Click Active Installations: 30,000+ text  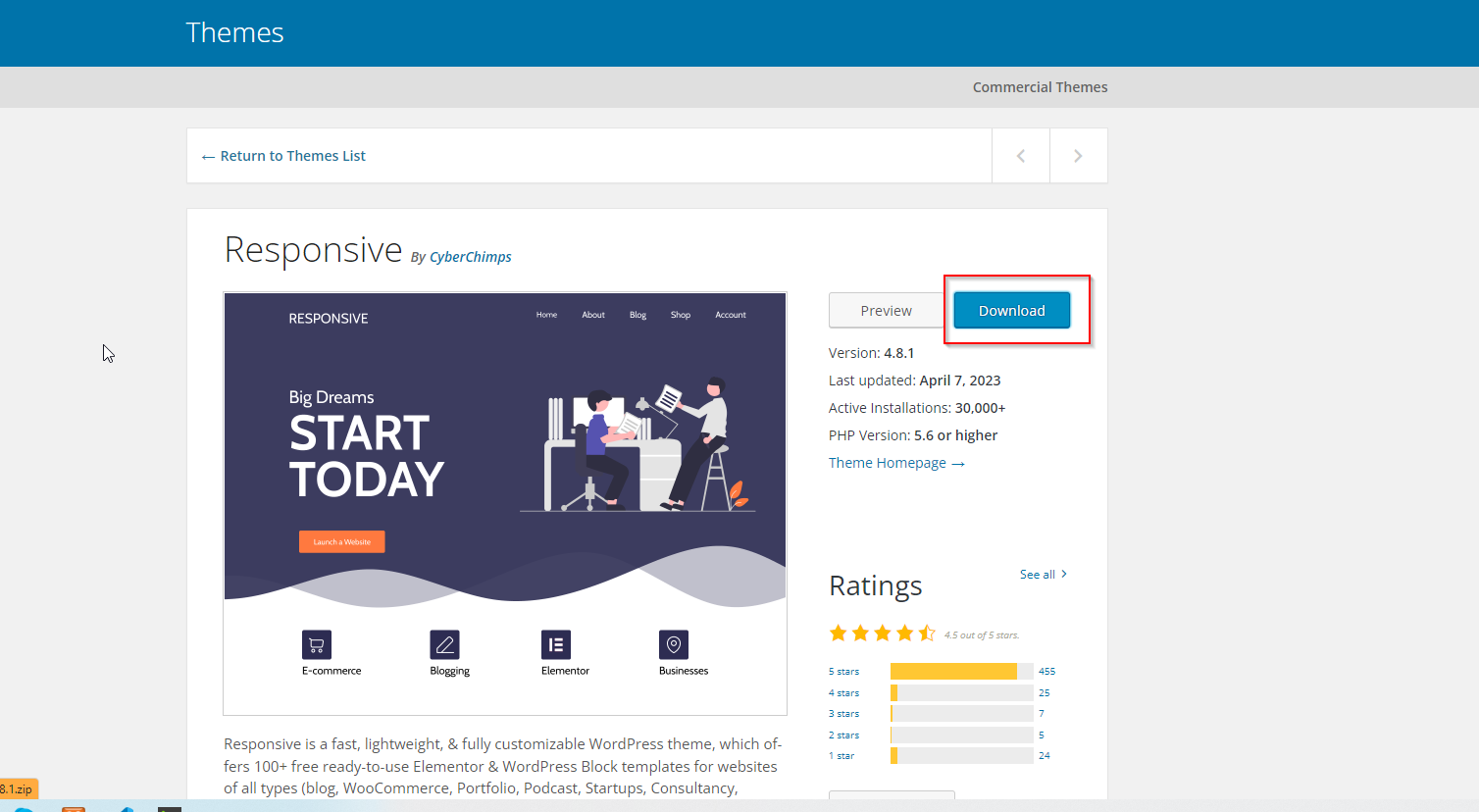[917, 408]
